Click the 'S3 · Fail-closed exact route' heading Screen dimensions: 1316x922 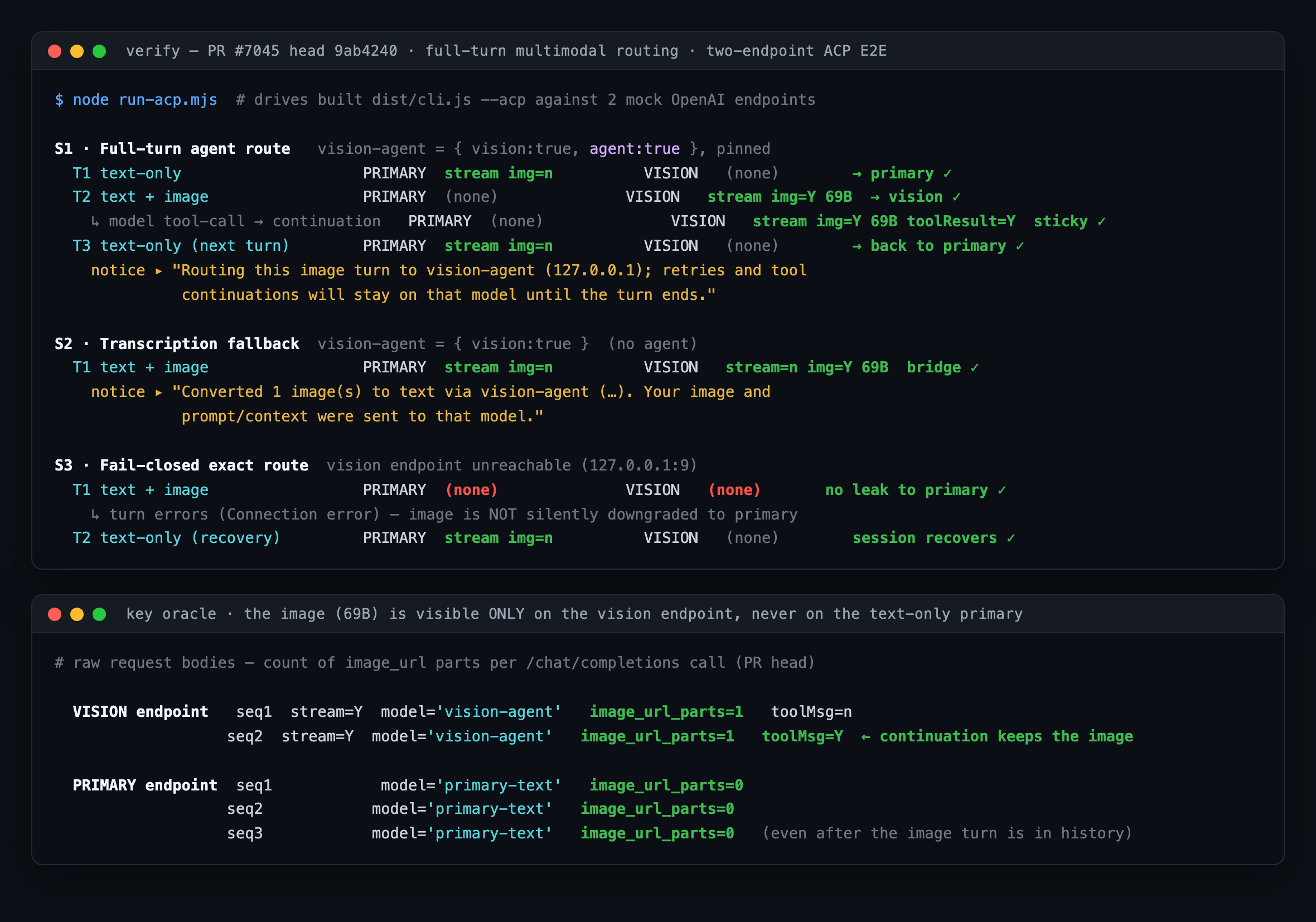tap(181, 465)
